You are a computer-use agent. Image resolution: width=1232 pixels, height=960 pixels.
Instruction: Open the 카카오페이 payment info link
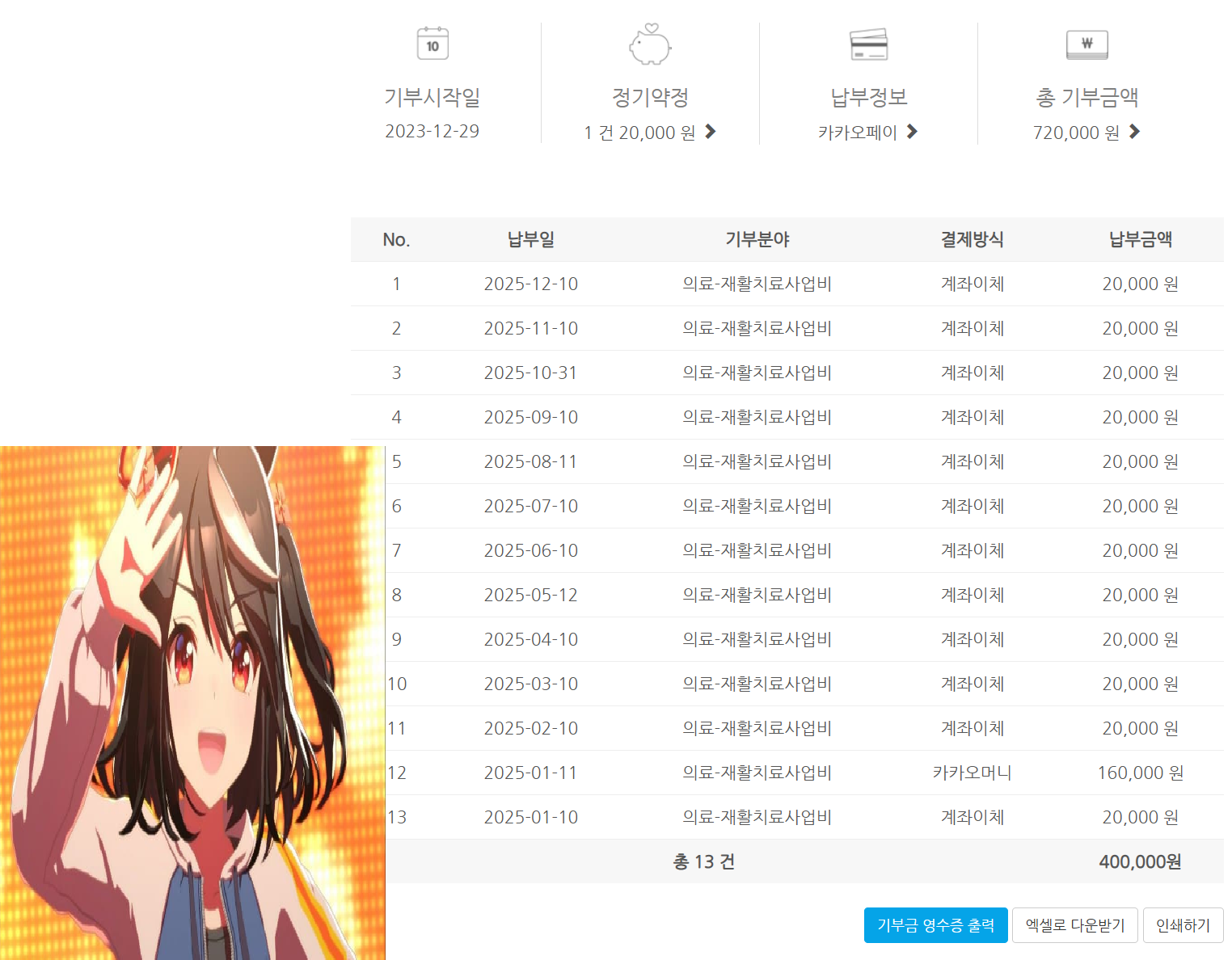857,133
